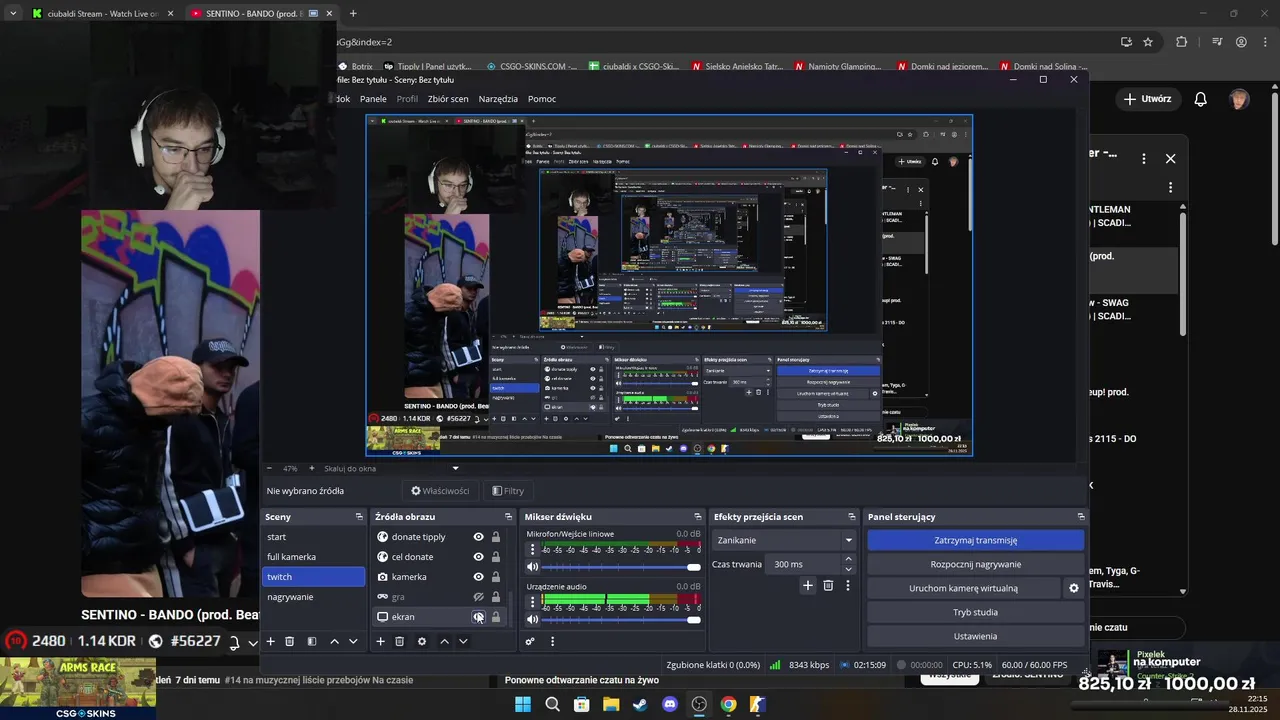Mute Urządzenie audio speaker
The image size is (1280, 720).
click(532, 620)
